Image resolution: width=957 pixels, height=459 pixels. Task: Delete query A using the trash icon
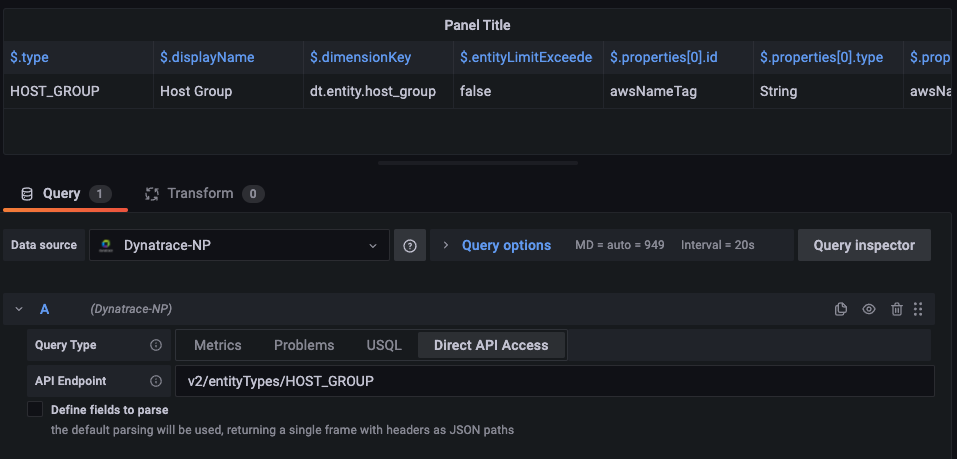coord(897,309)
